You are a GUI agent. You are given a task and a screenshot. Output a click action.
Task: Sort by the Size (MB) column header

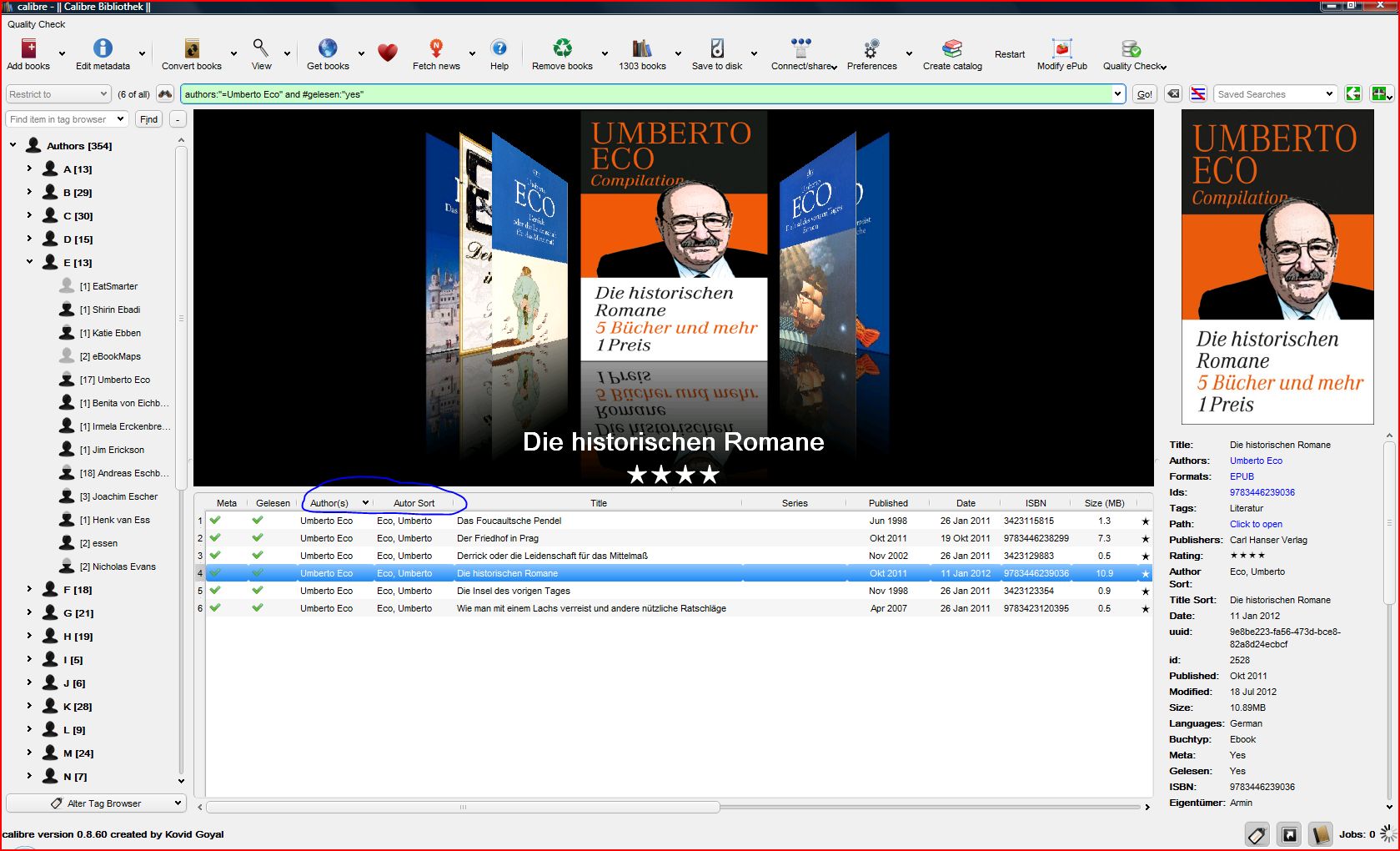[x=1104, y=503]
